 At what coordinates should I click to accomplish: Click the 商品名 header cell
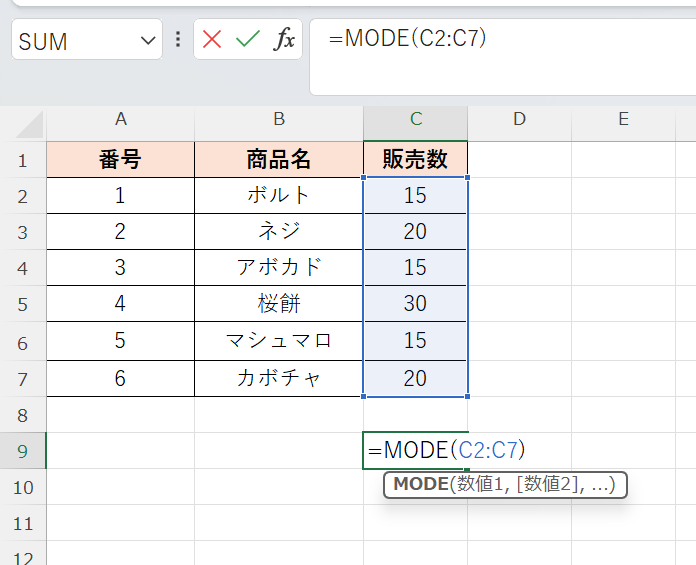279,160
